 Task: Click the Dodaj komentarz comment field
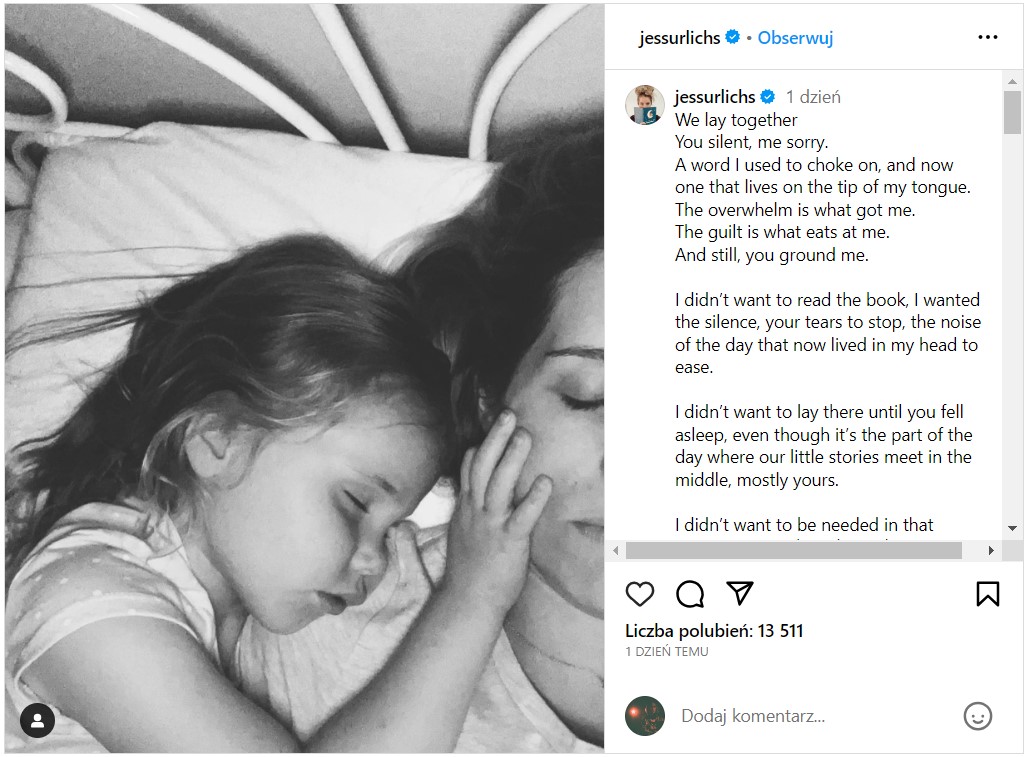point(813,716)
